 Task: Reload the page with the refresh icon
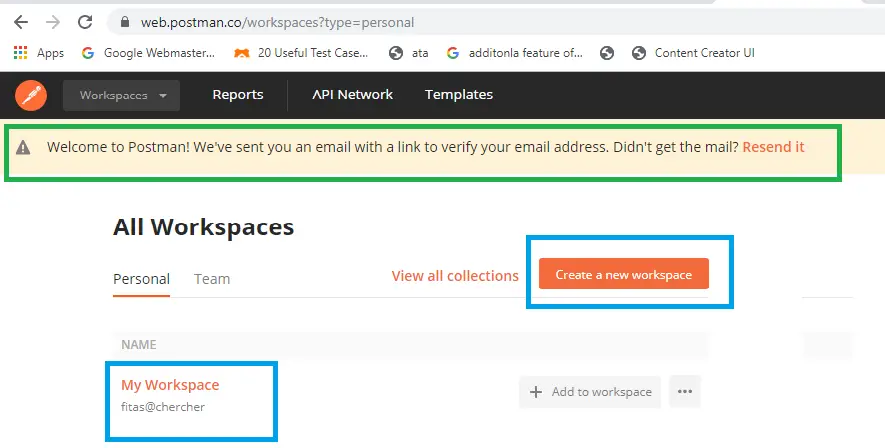click(85, 22)
